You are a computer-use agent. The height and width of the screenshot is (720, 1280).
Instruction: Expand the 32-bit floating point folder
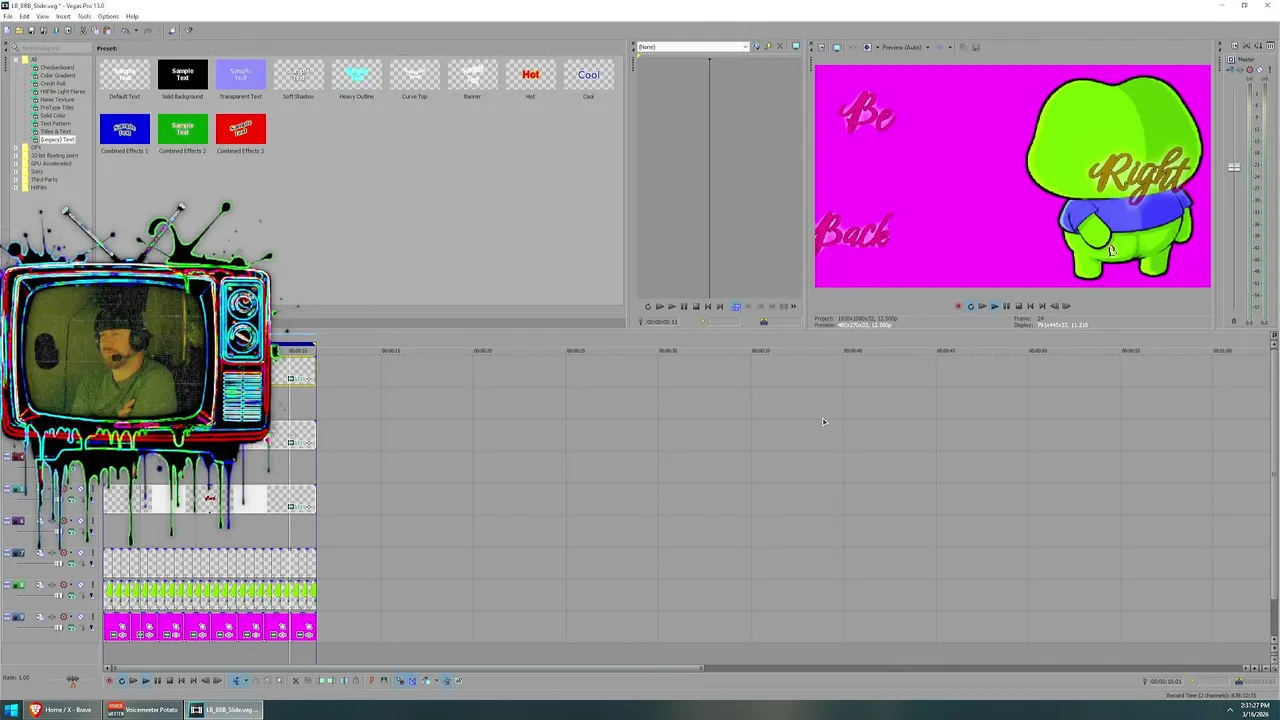coord(16,156)
